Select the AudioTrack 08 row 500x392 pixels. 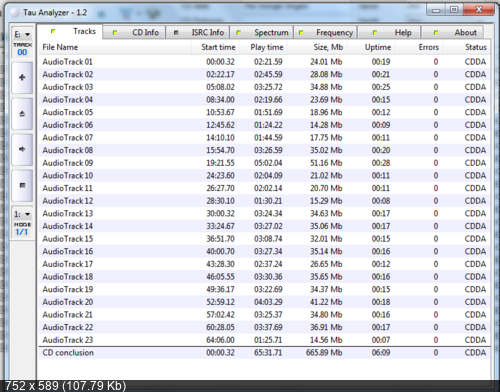coord(264,150)
